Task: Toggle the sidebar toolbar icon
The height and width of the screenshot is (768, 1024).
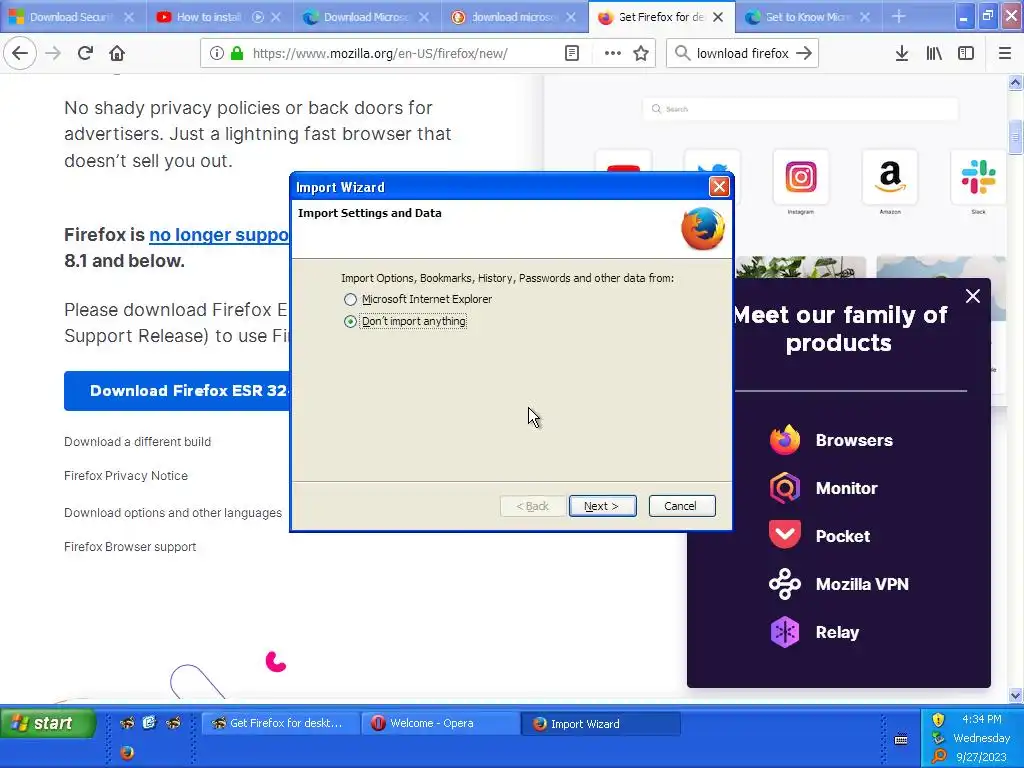Action: pyautogui.click(x=966, y=53)
